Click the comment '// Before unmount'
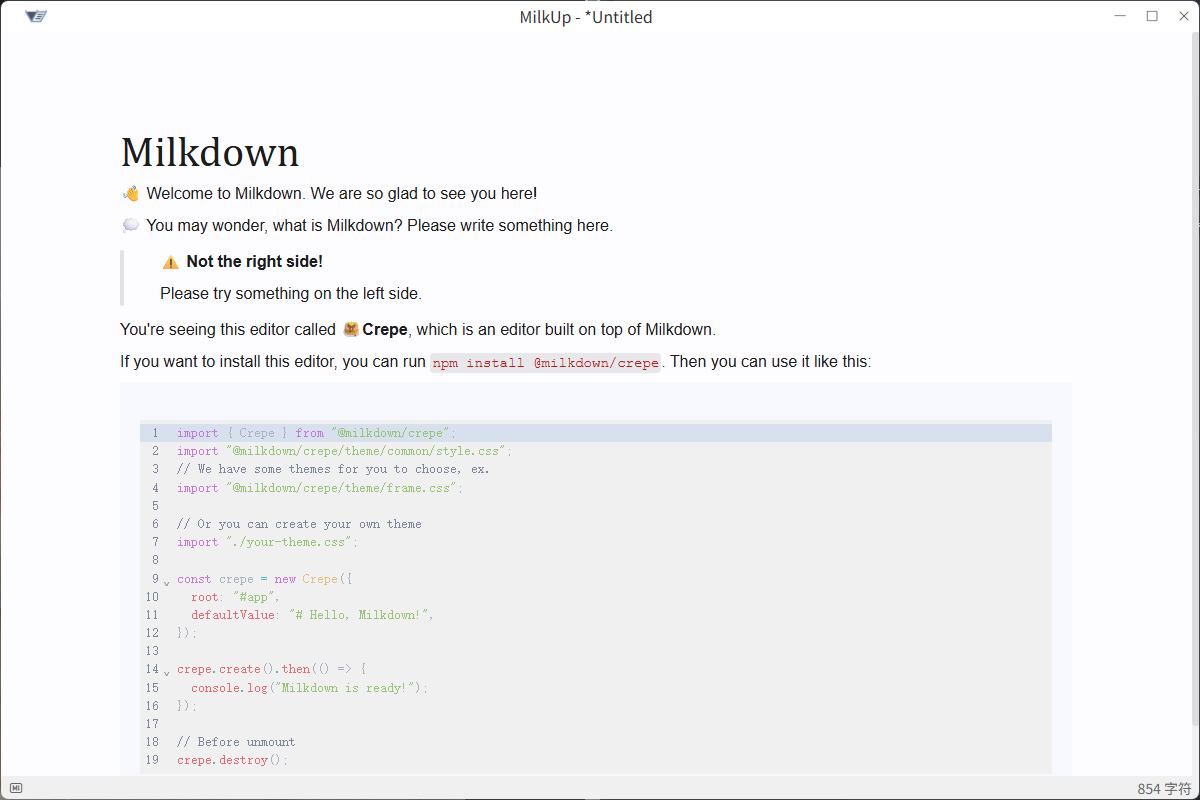Screen dimensions: 1200x800 click(236, 742)
